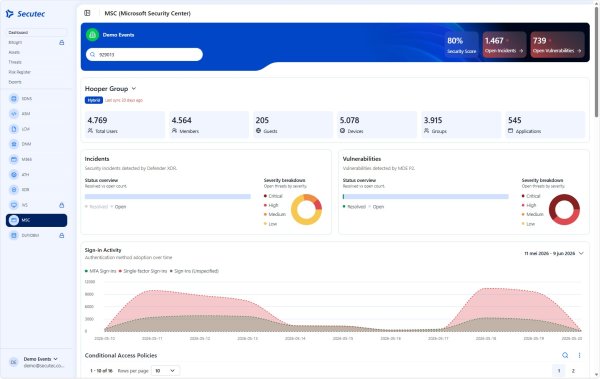600x379 pixels.
Task: Click the arrow on Open Vulnerabilities card
Action: click(x=579, y=51)
